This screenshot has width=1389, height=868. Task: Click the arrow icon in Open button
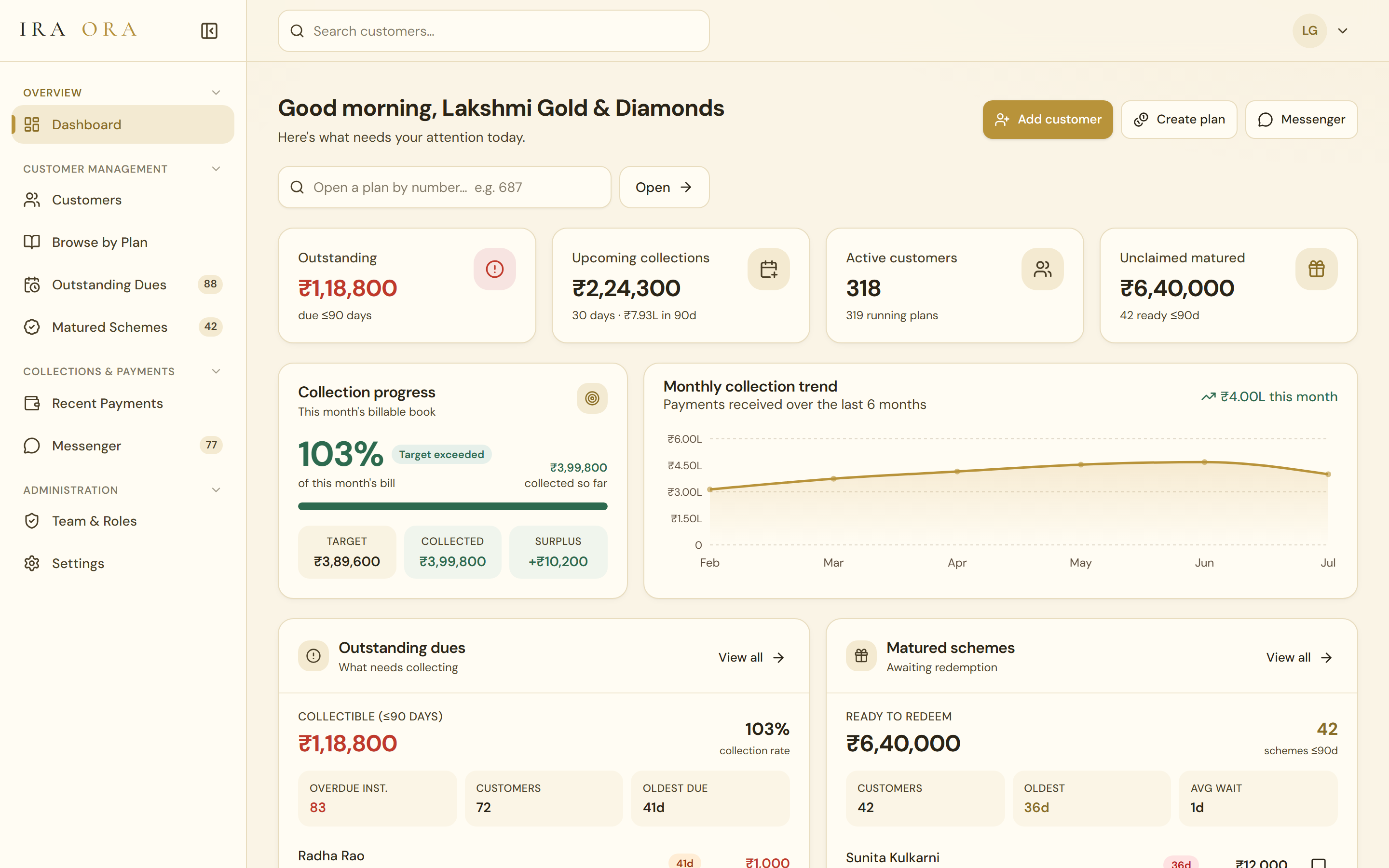pyautogui.click(x=686, y=187)
